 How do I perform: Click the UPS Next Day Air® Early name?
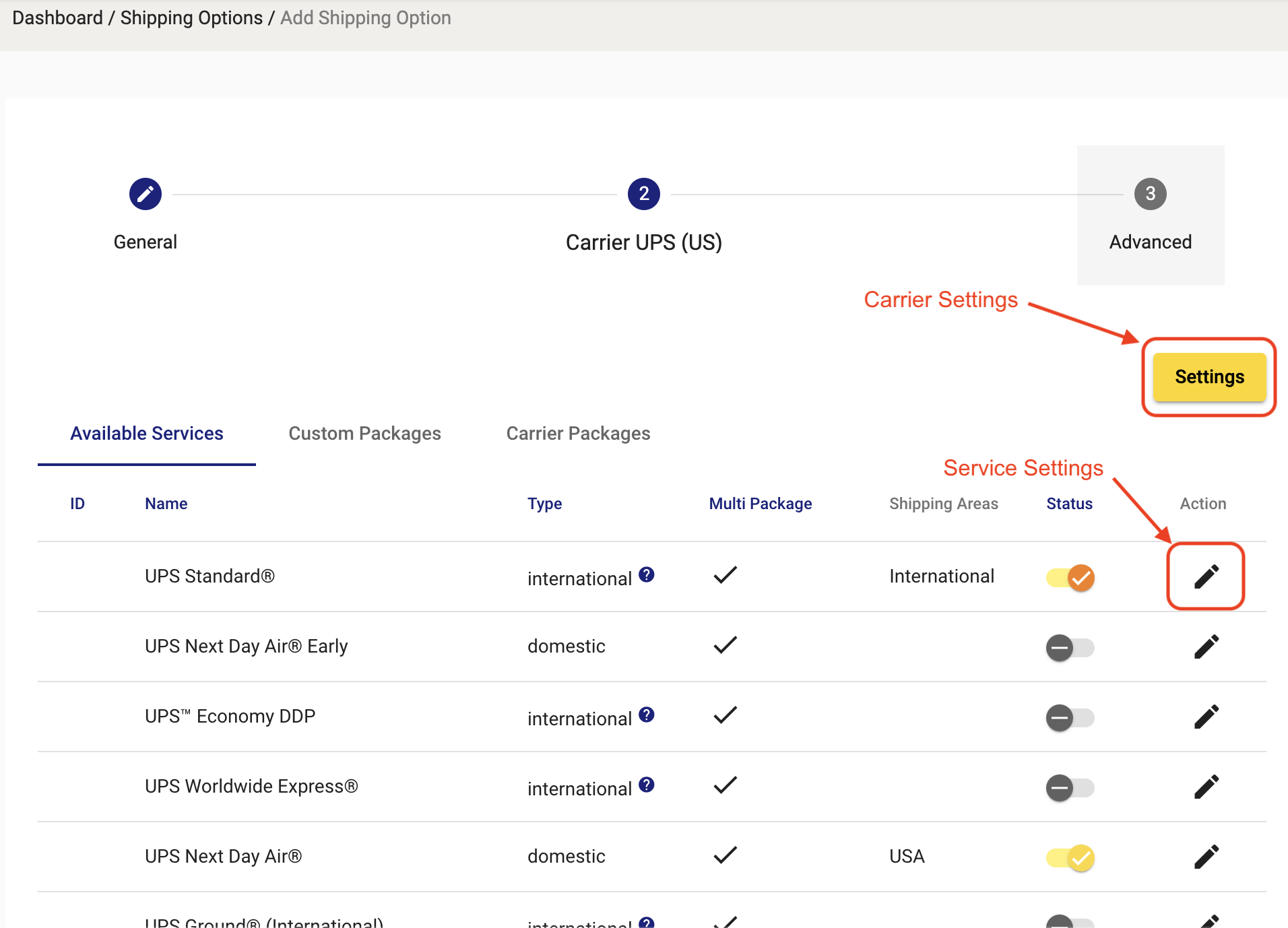(247, 647)
